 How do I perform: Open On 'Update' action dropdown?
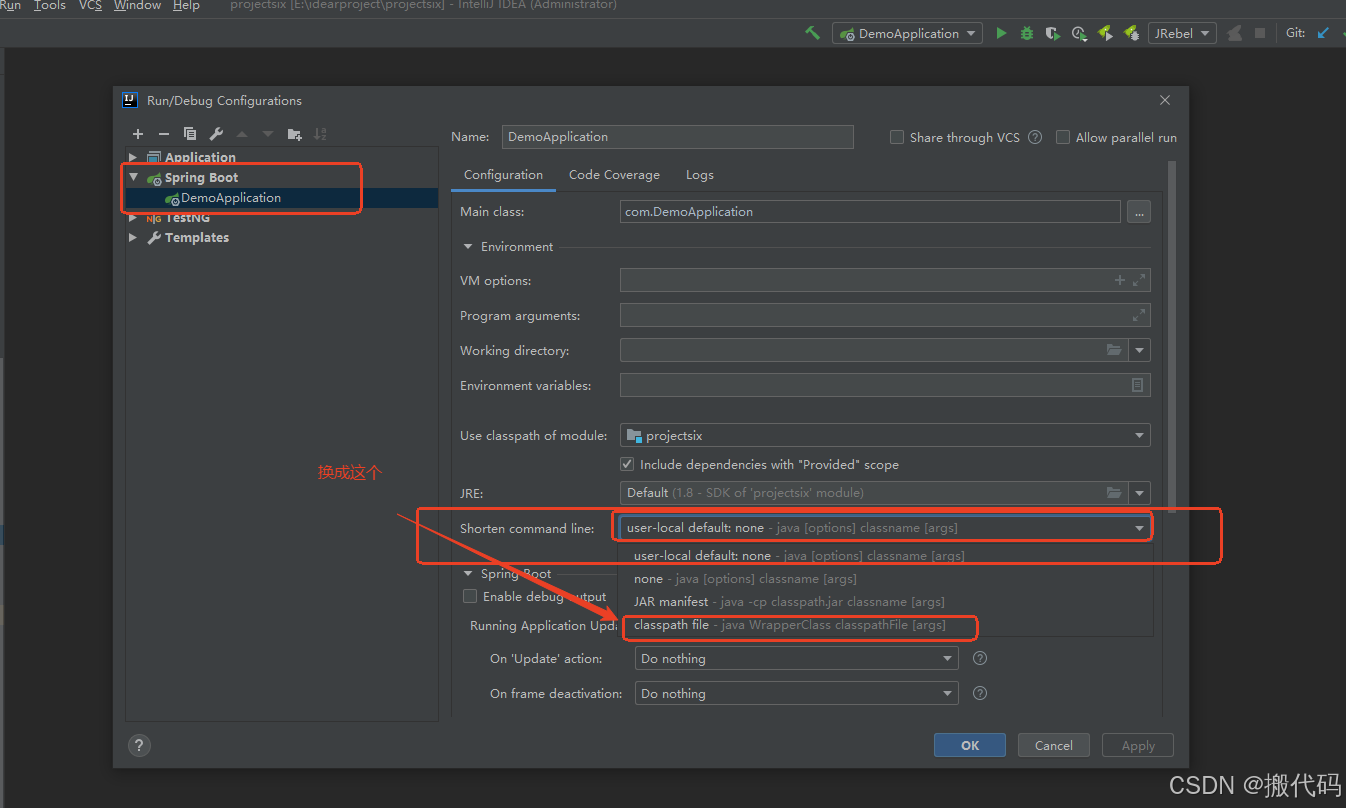tap(797, 658)
